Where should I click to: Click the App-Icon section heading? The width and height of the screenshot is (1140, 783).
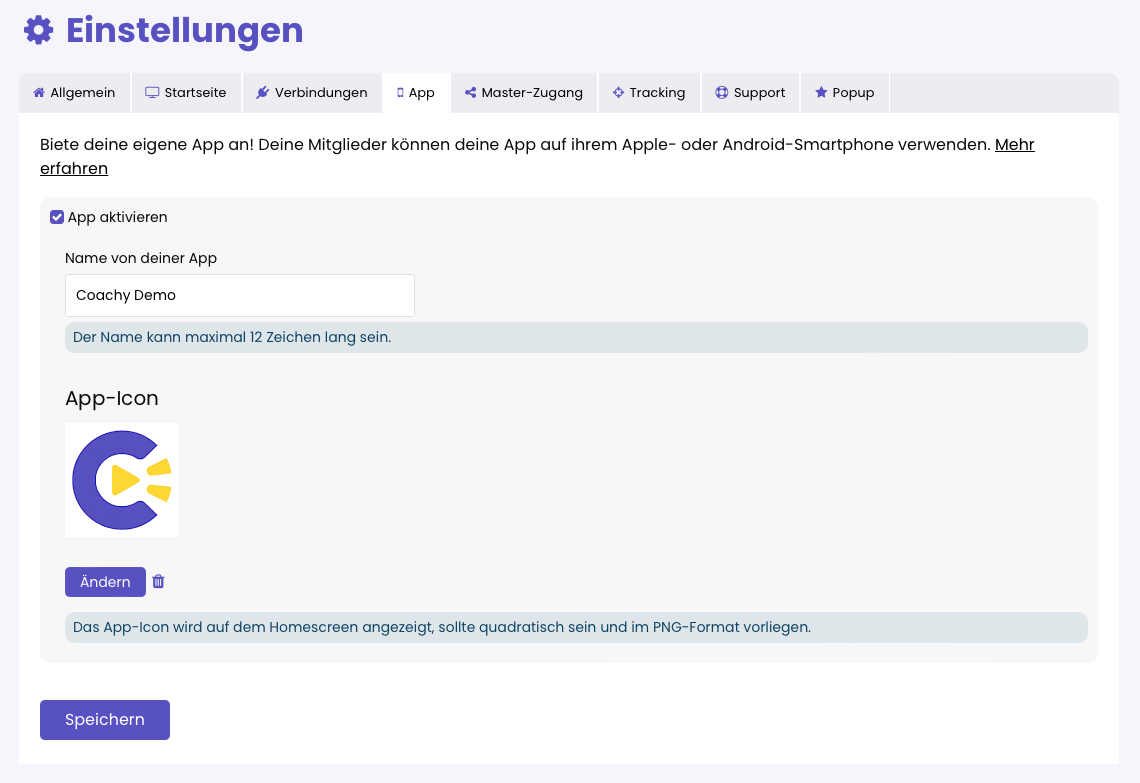click(112, 398)
